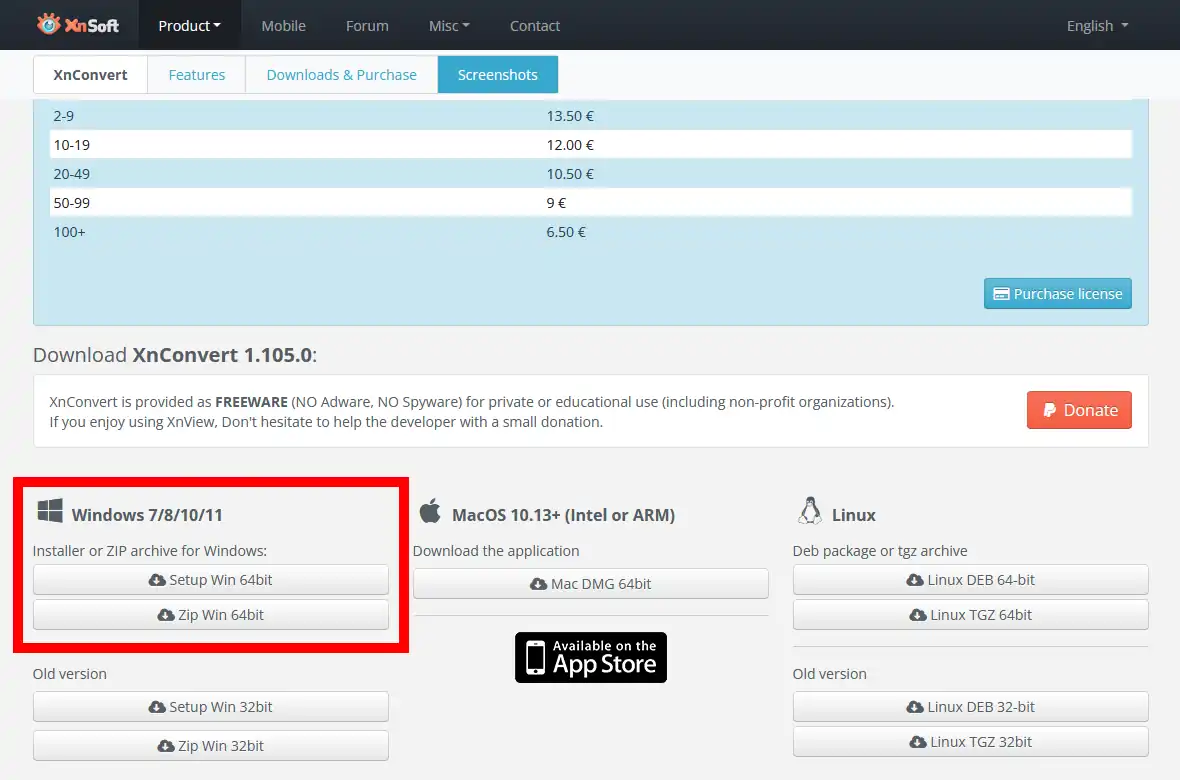Click cloud download icon on Setup Win 64bit
Screen dimensions: 1180x780
point(157,580)
